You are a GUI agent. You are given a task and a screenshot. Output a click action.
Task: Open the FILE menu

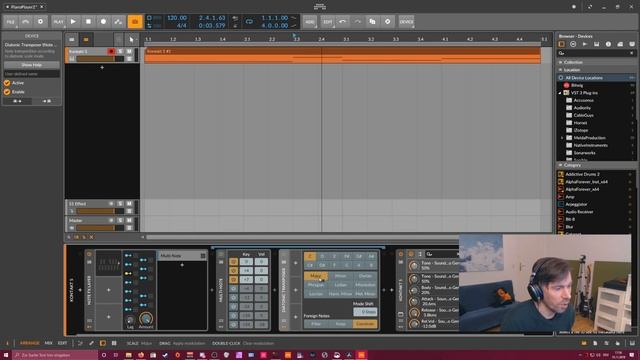(11, 22)
